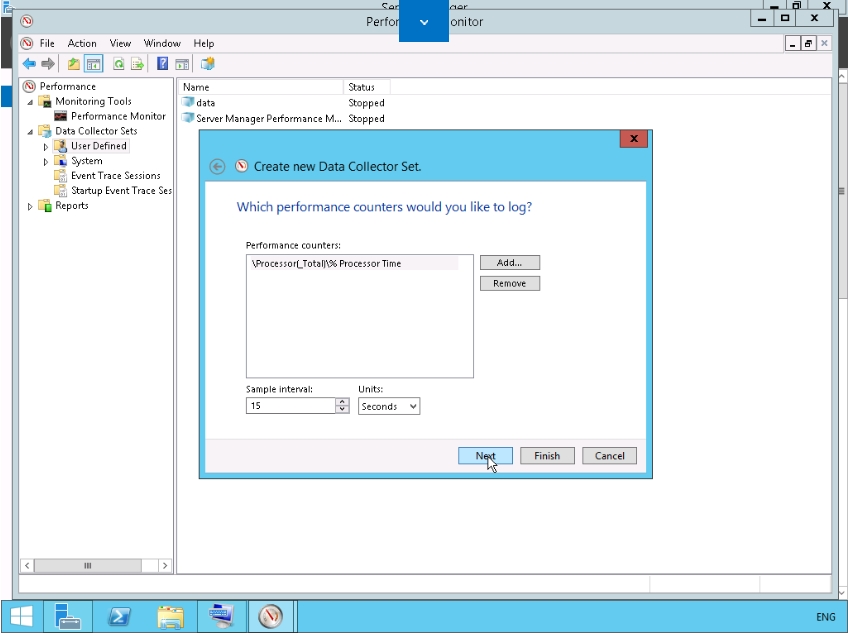The image size is (848, 633).
Task: Toggle the Show/Hide Console Tree icon
Action: point(93,64)
